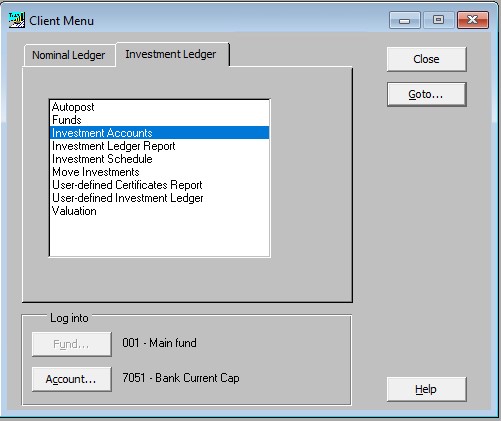Close the window with the red X

(x=473, y=20)
